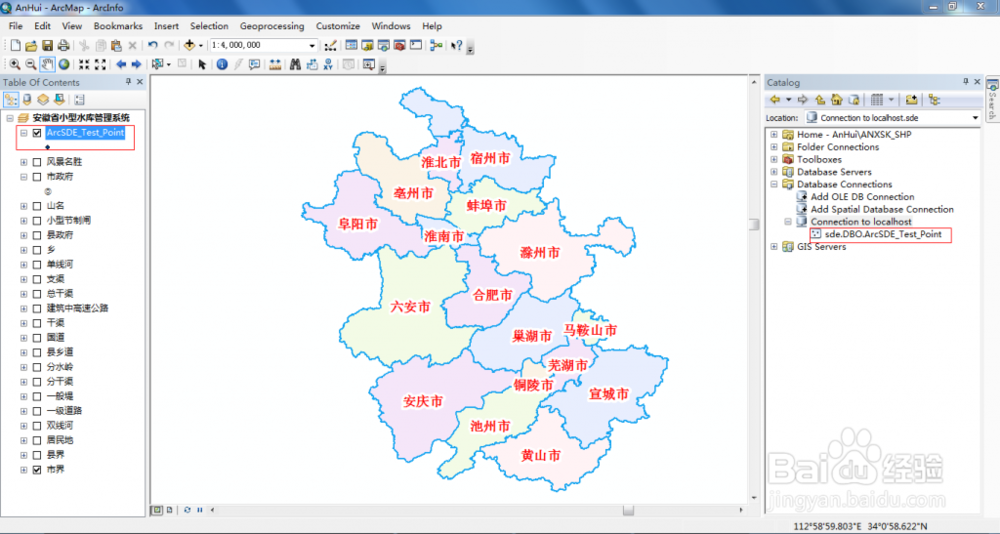This screenshot has height=534, width=1000.
Task: Open a map document with folder icon
Action: (x=31, y=45)
